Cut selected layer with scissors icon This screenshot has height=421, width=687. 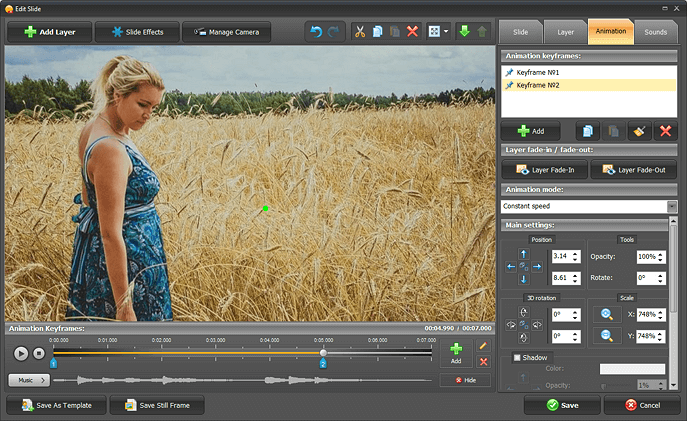tap(360, 32)
